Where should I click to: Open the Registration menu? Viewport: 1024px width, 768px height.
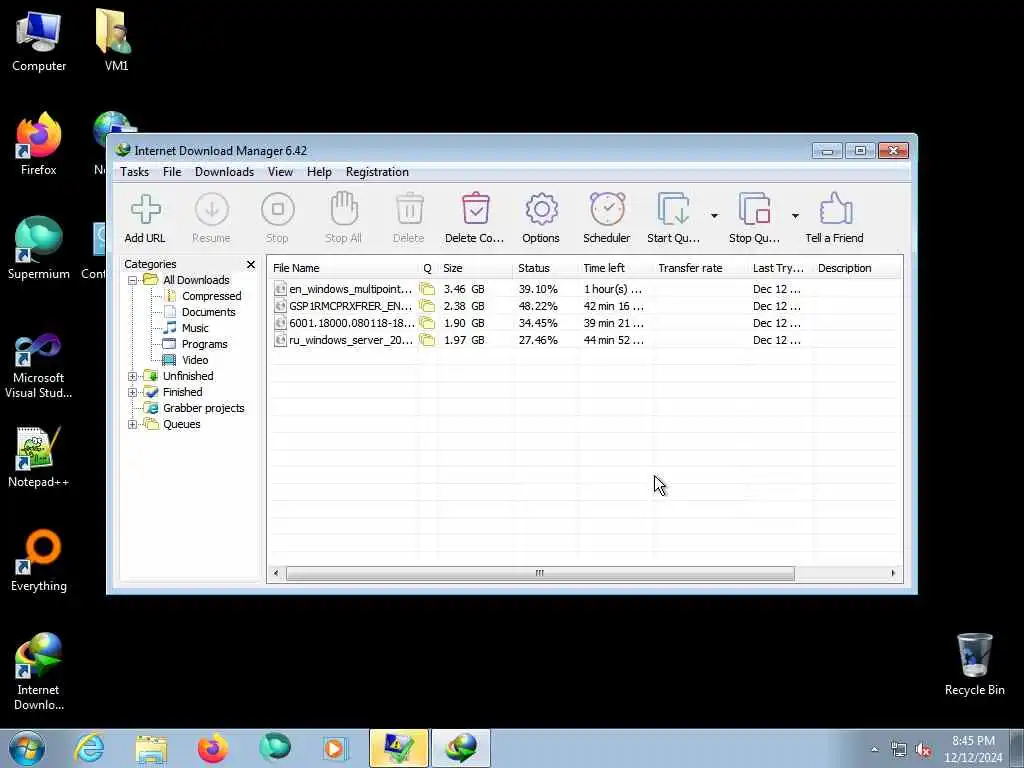point(377,172)
